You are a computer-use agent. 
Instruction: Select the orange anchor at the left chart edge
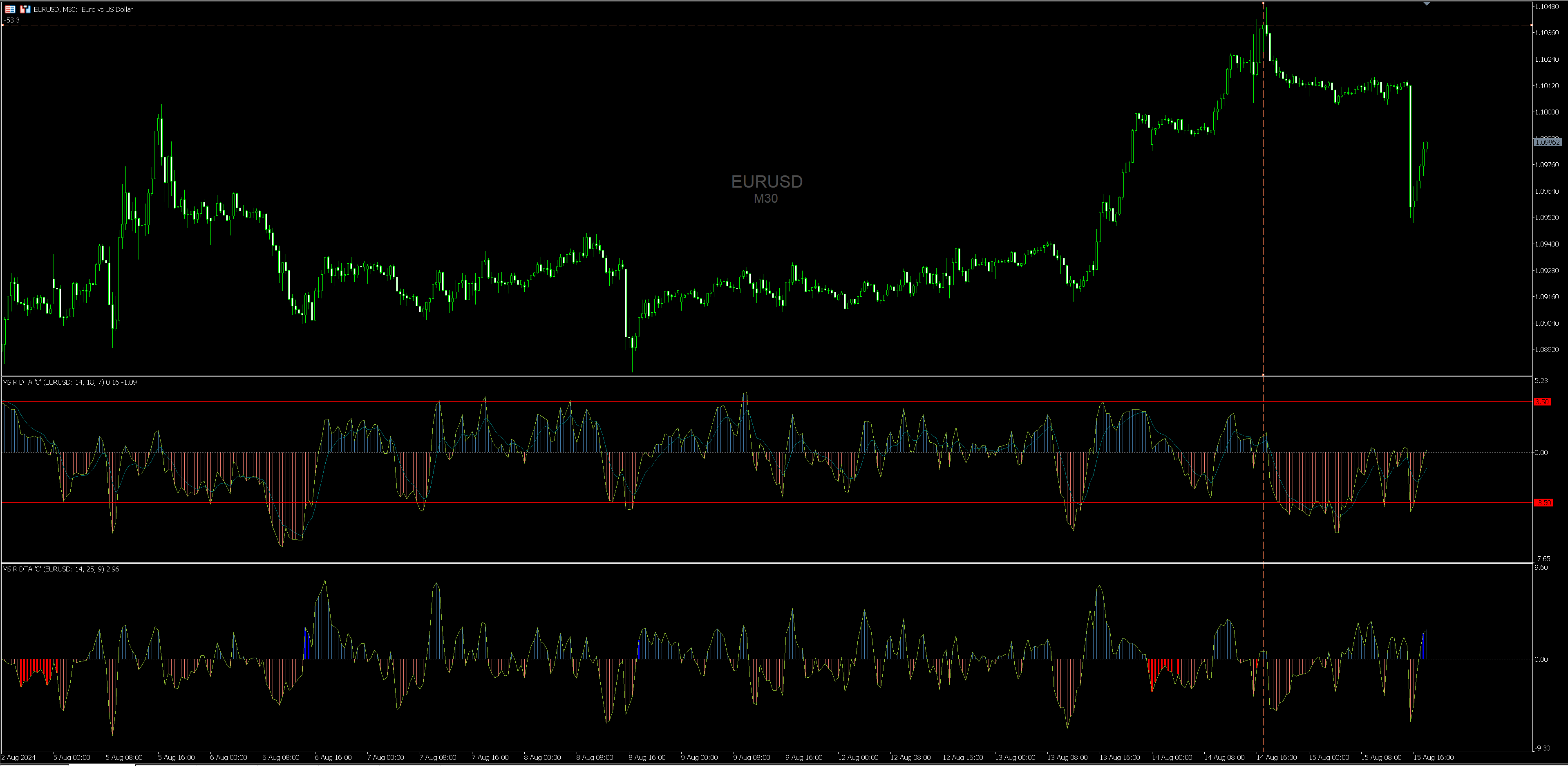point(3,25)
